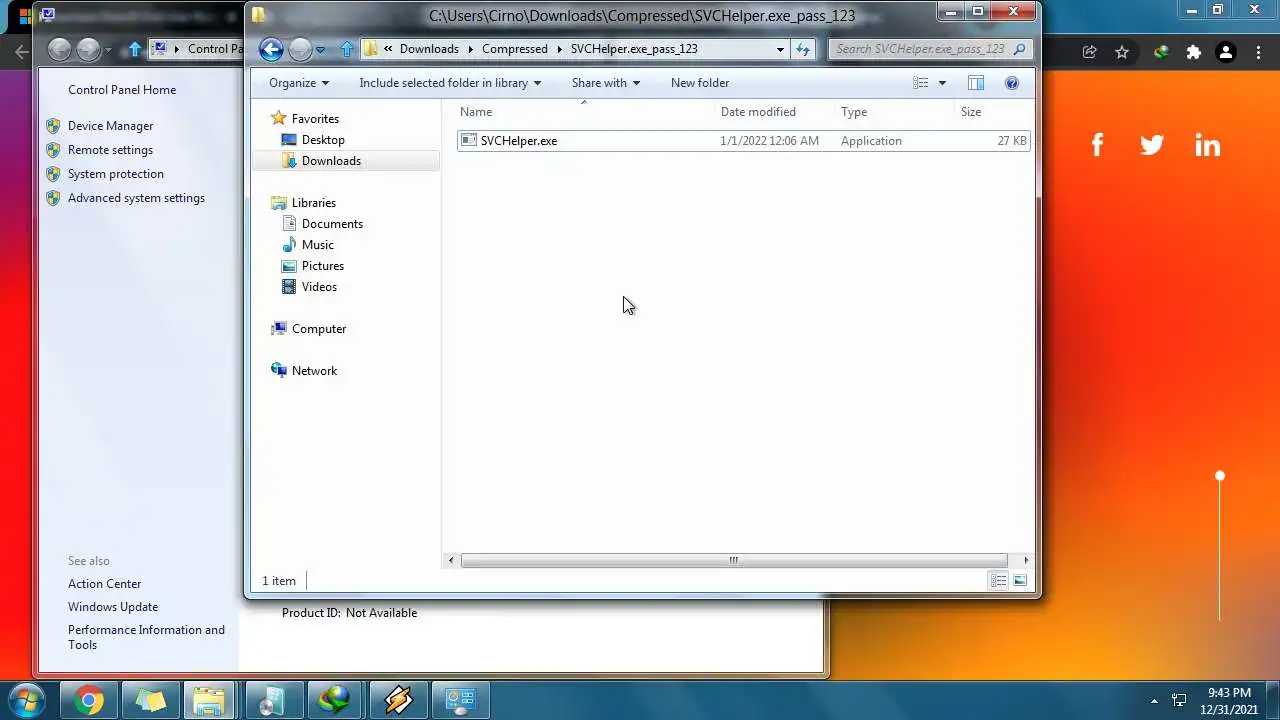Viewport: 1280px width, 720px height.
Task: Open the address bar history dropdown
Action: coord(780,49)
